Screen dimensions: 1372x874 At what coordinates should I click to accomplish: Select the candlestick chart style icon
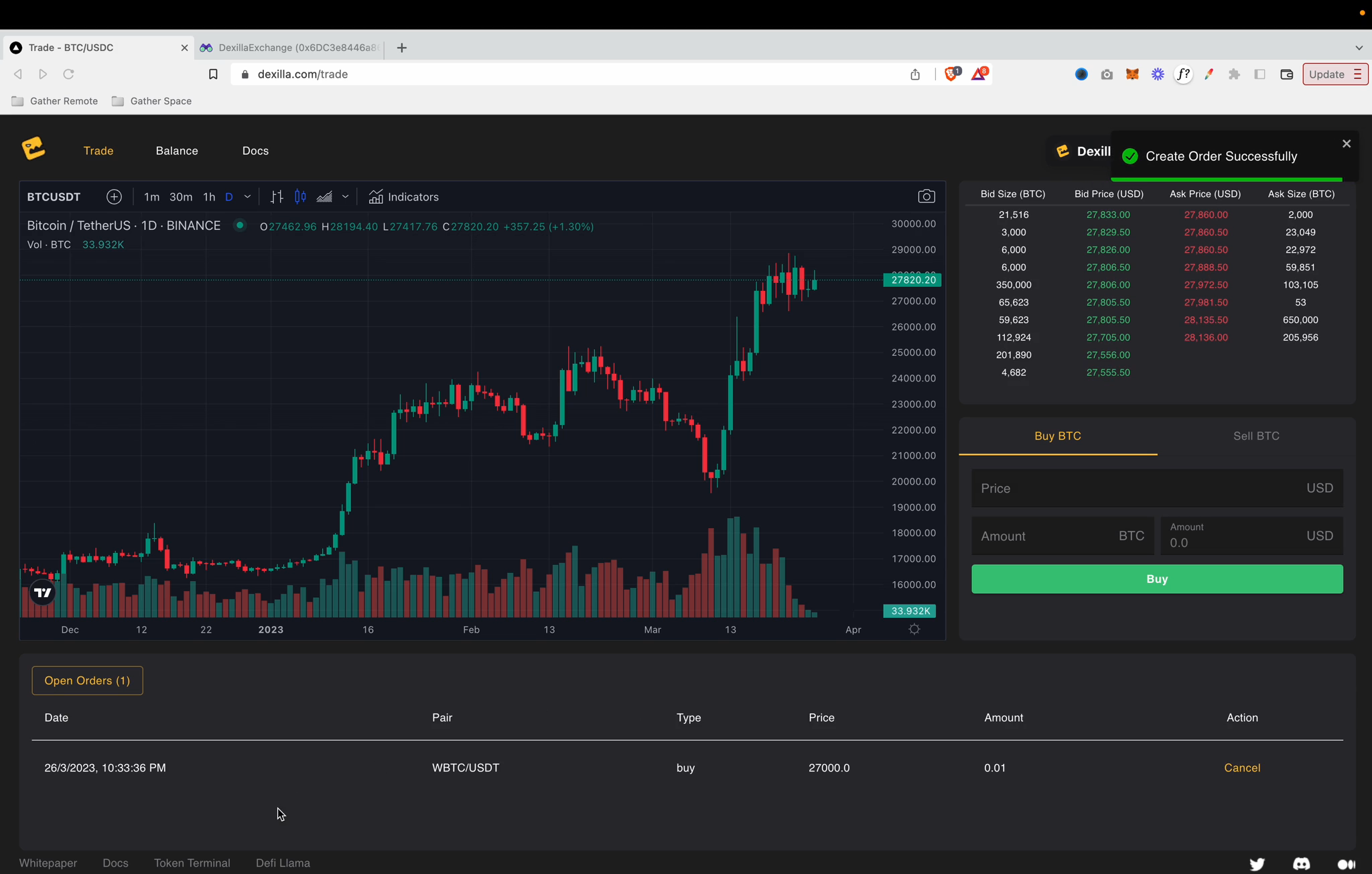[x=300, y=196]
